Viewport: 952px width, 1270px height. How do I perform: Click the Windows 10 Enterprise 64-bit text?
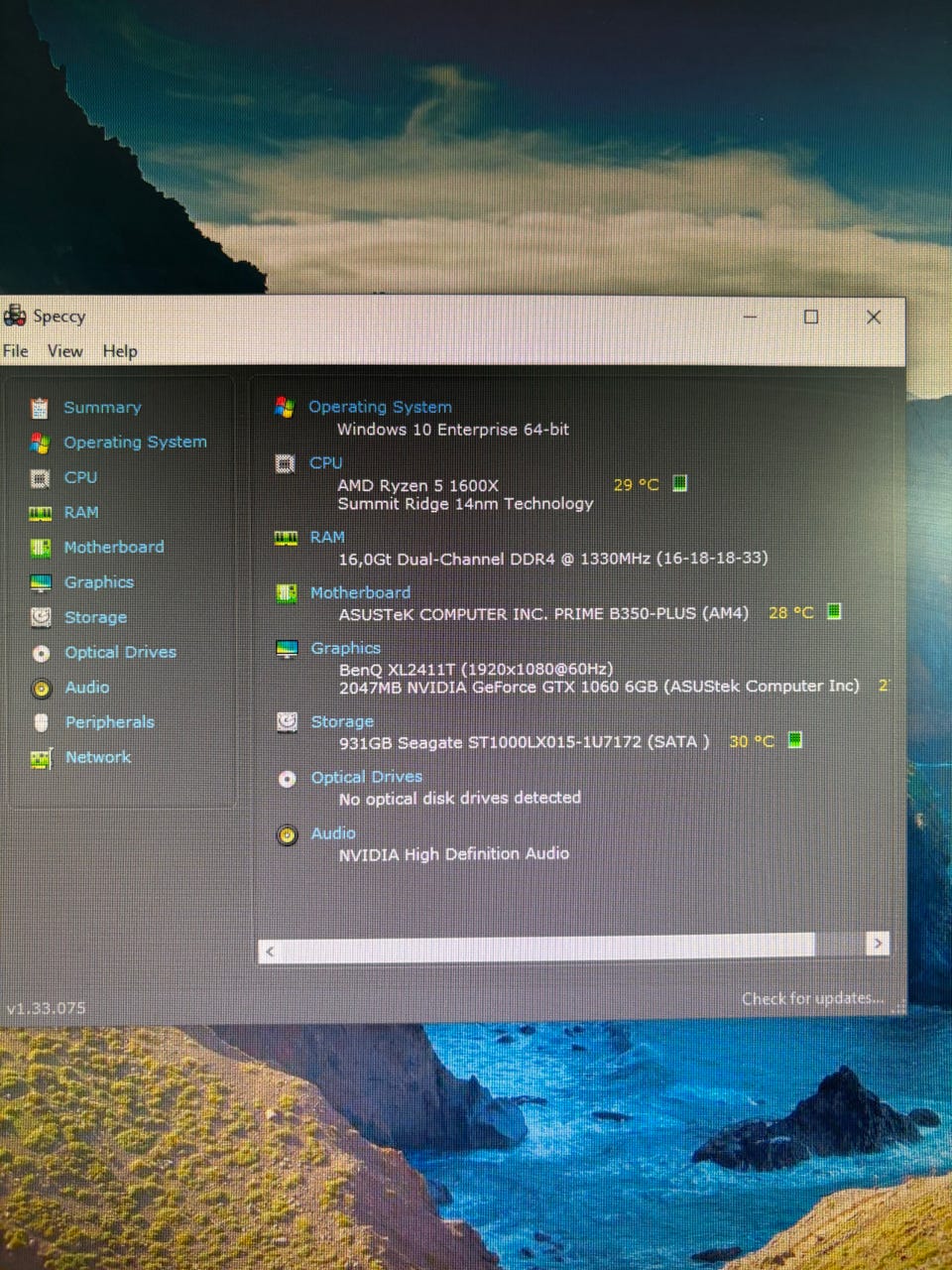[453, 430]
